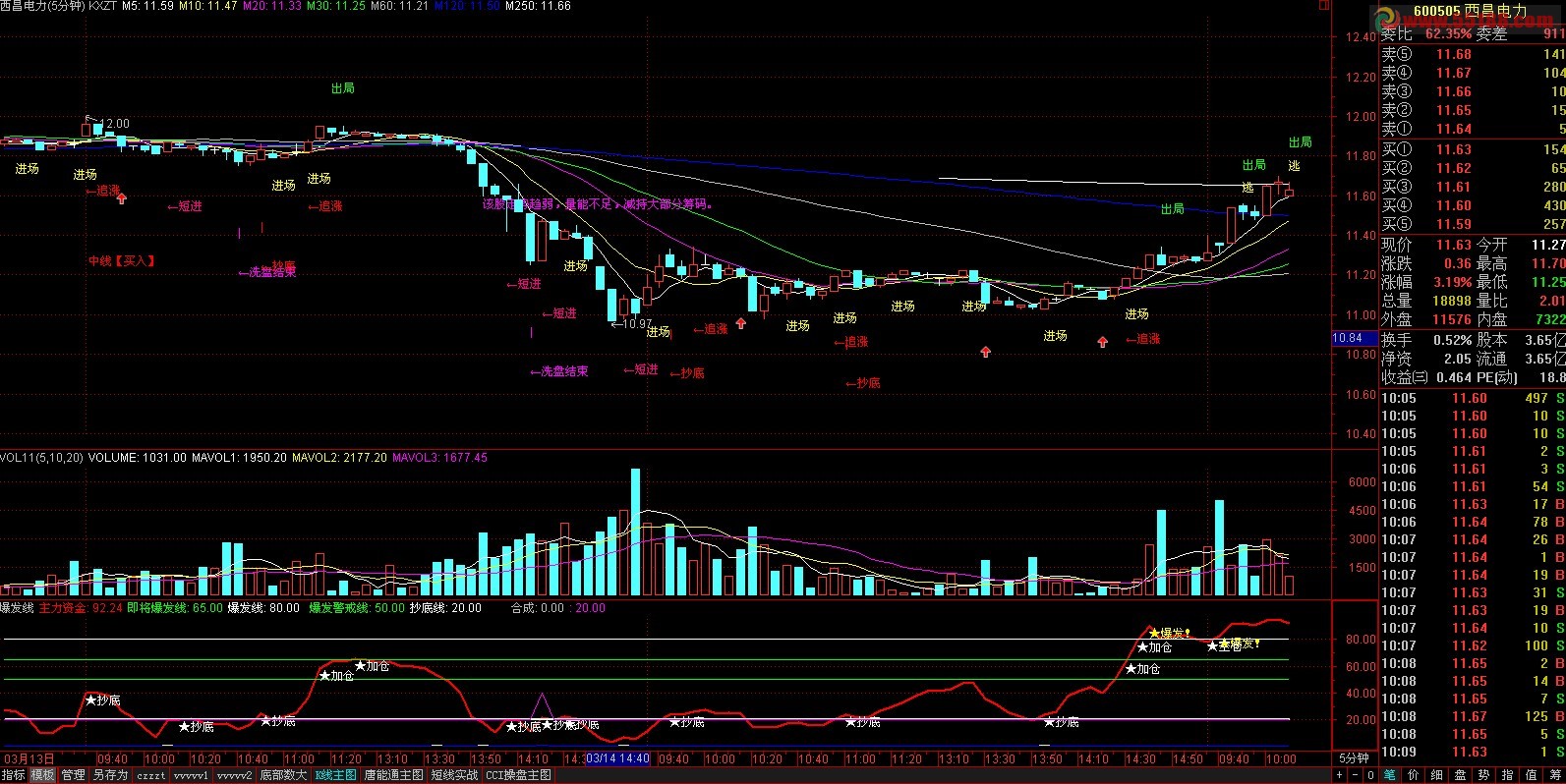Click the 卖② price 11.65

click(x=1454, y=110)
